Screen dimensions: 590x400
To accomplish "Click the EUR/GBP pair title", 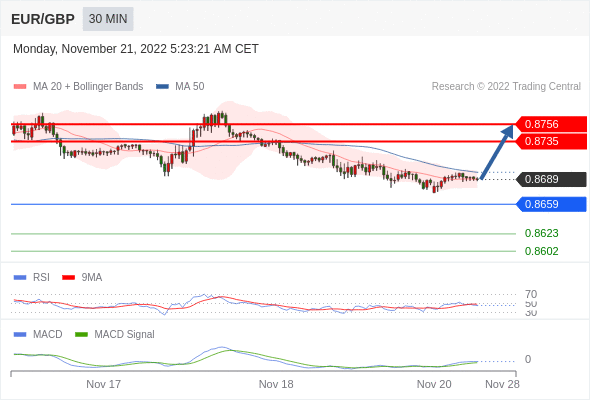I will point(43,19).
